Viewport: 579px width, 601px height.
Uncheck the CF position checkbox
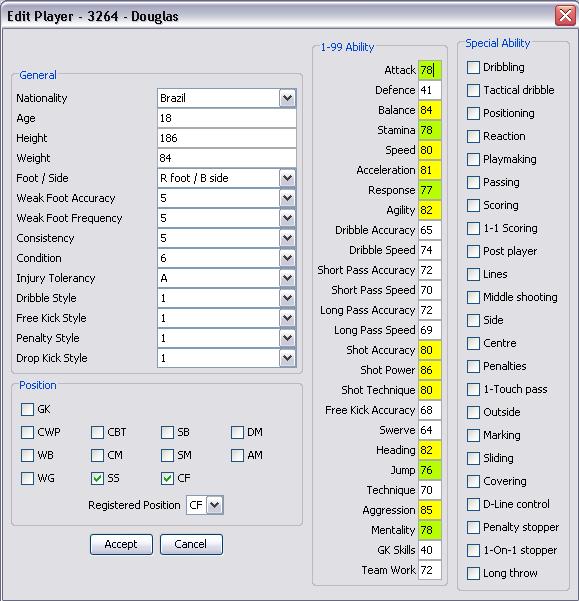point(167,478)
